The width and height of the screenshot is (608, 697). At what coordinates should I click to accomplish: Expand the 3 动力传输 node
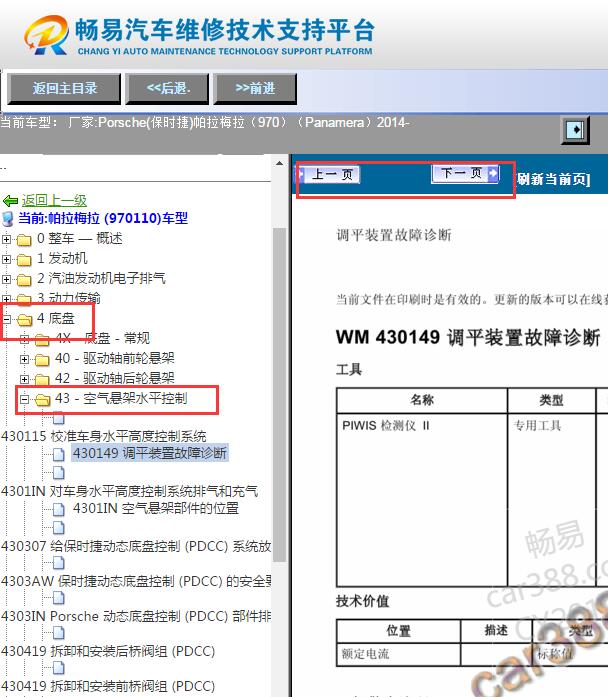[6, 298]
